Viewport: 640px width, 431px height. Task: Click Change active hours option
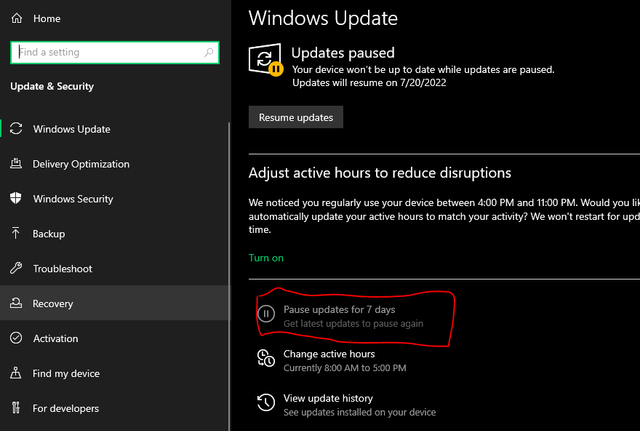329,354
